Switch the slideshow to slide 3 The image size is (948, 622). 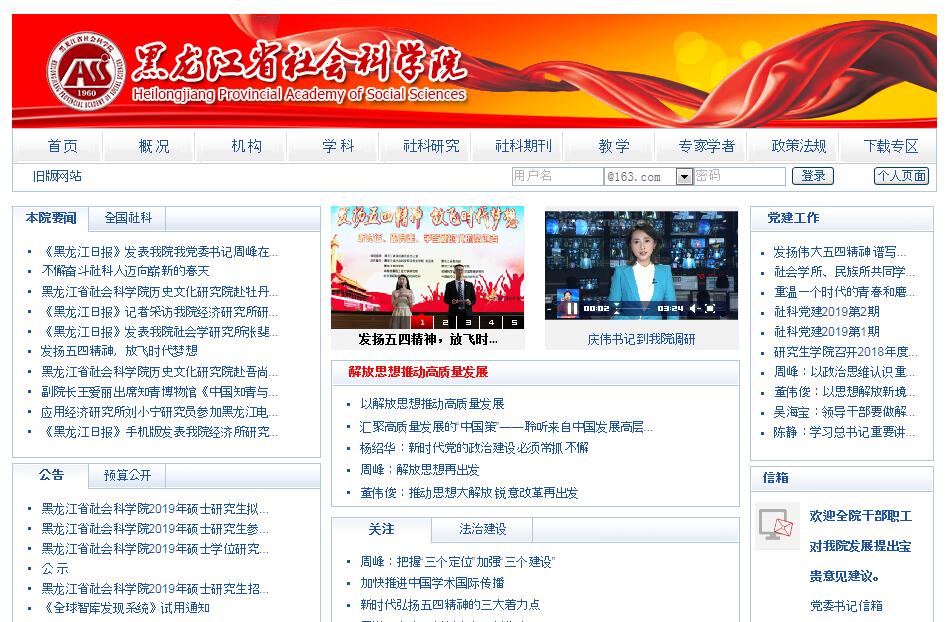pos(468,322)
